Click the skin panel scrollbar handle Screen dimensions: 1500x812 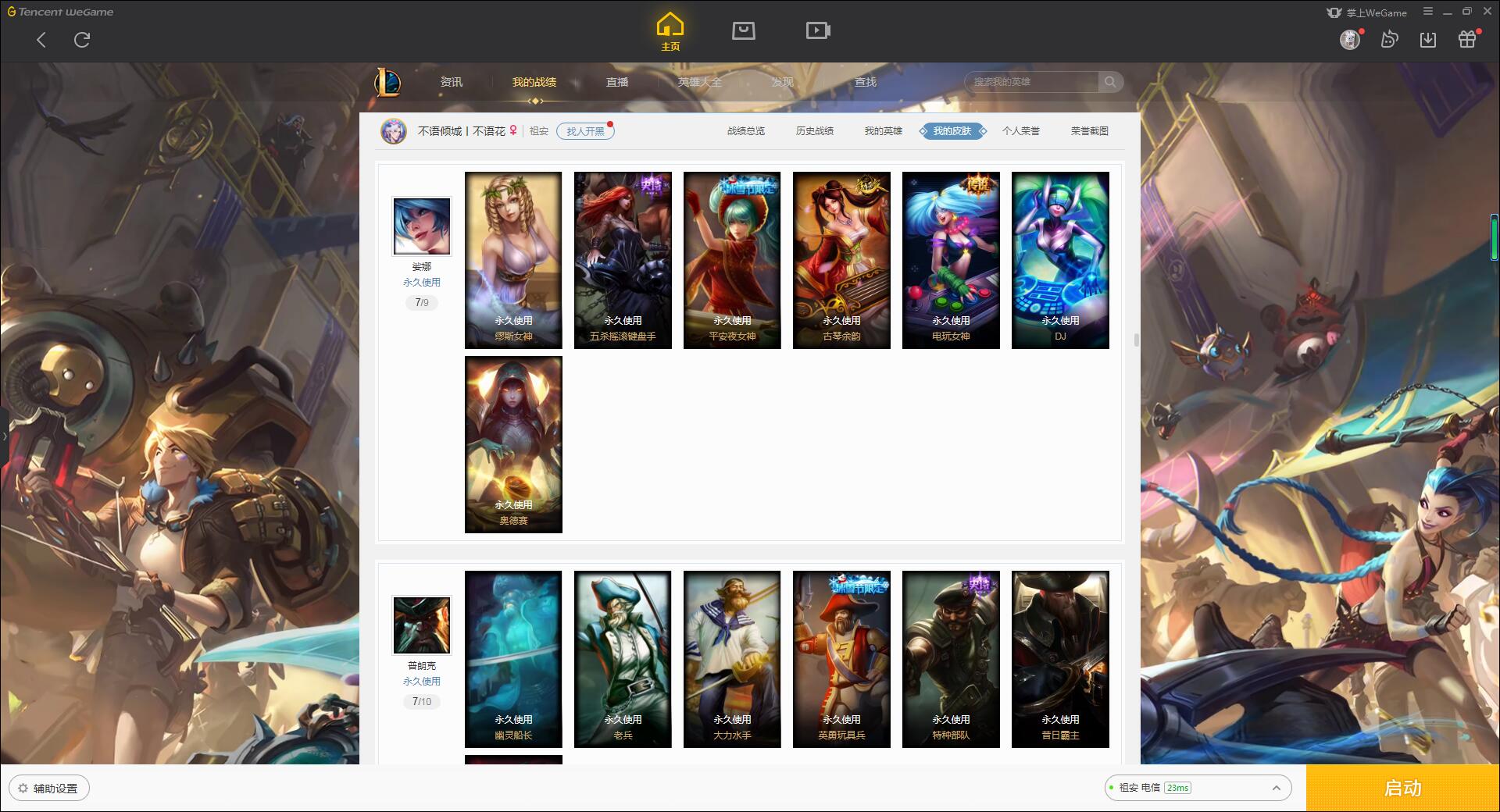1136,340
